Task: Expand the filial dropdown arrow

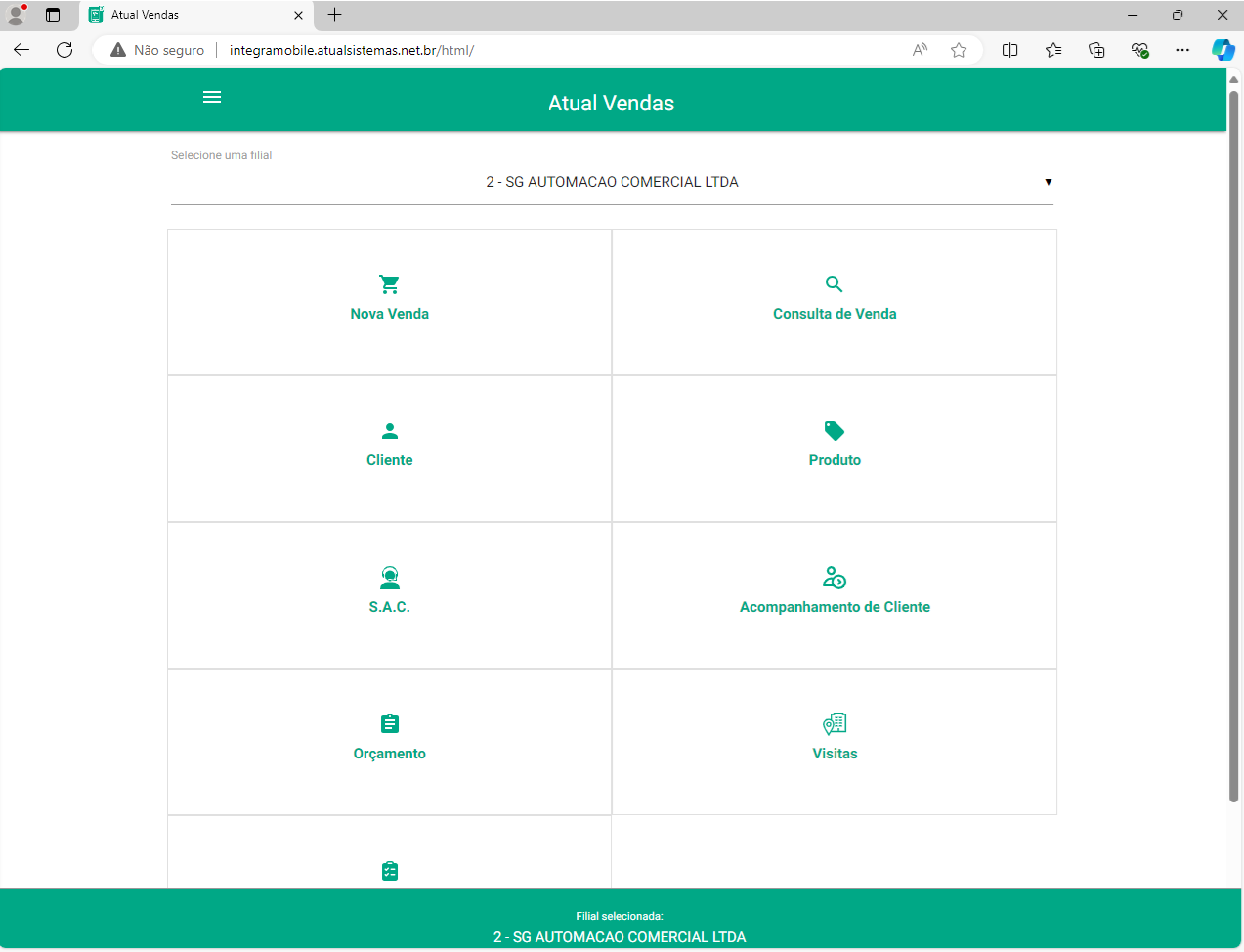Action: (x=1048, y=182)
